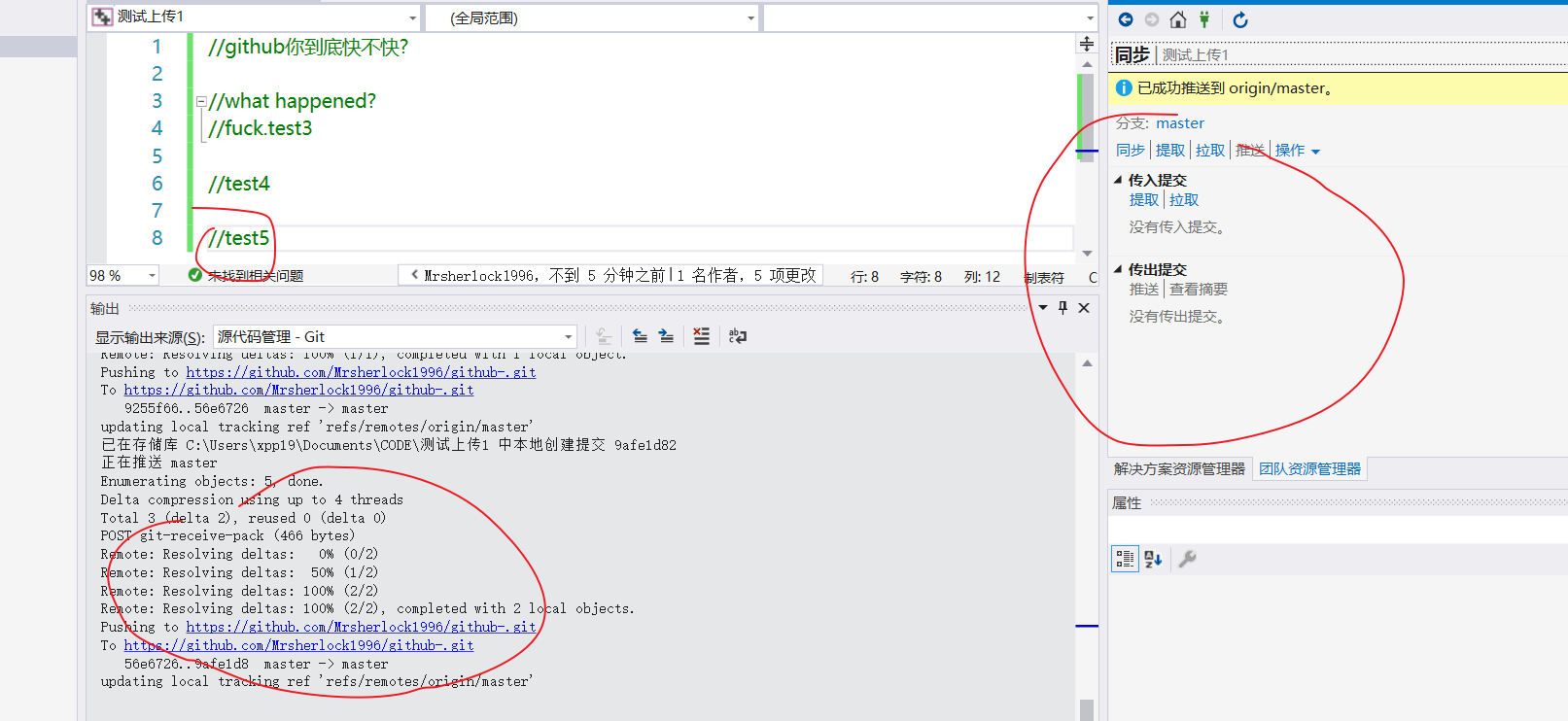The height and width of the screenshot is (721, 1568).
Task: Place cursor on '//fuck.test3' line
Action: pyautogui.click(x=261, y=128)
